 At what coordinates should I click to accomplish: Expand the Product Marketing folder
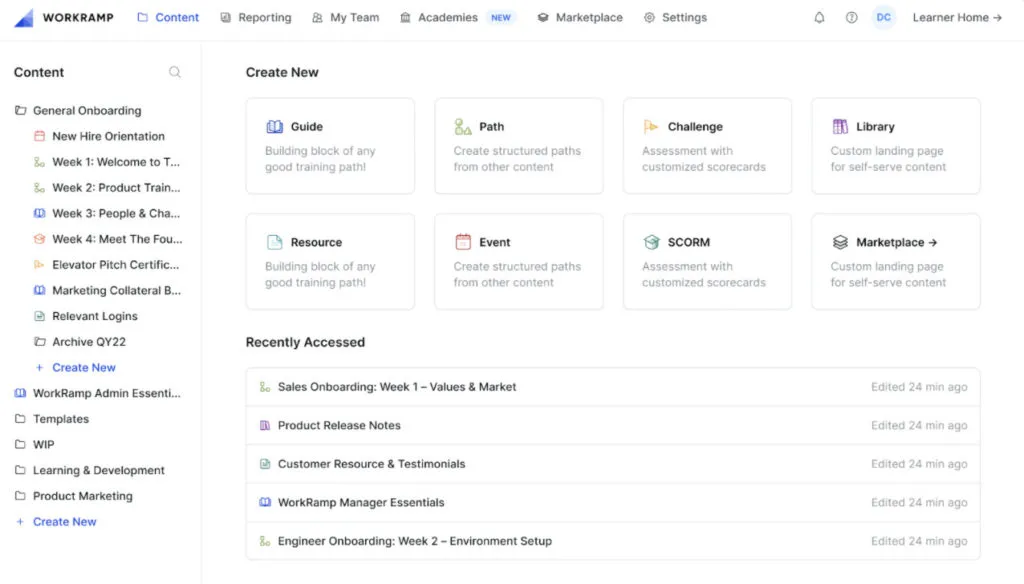(73, 496)
